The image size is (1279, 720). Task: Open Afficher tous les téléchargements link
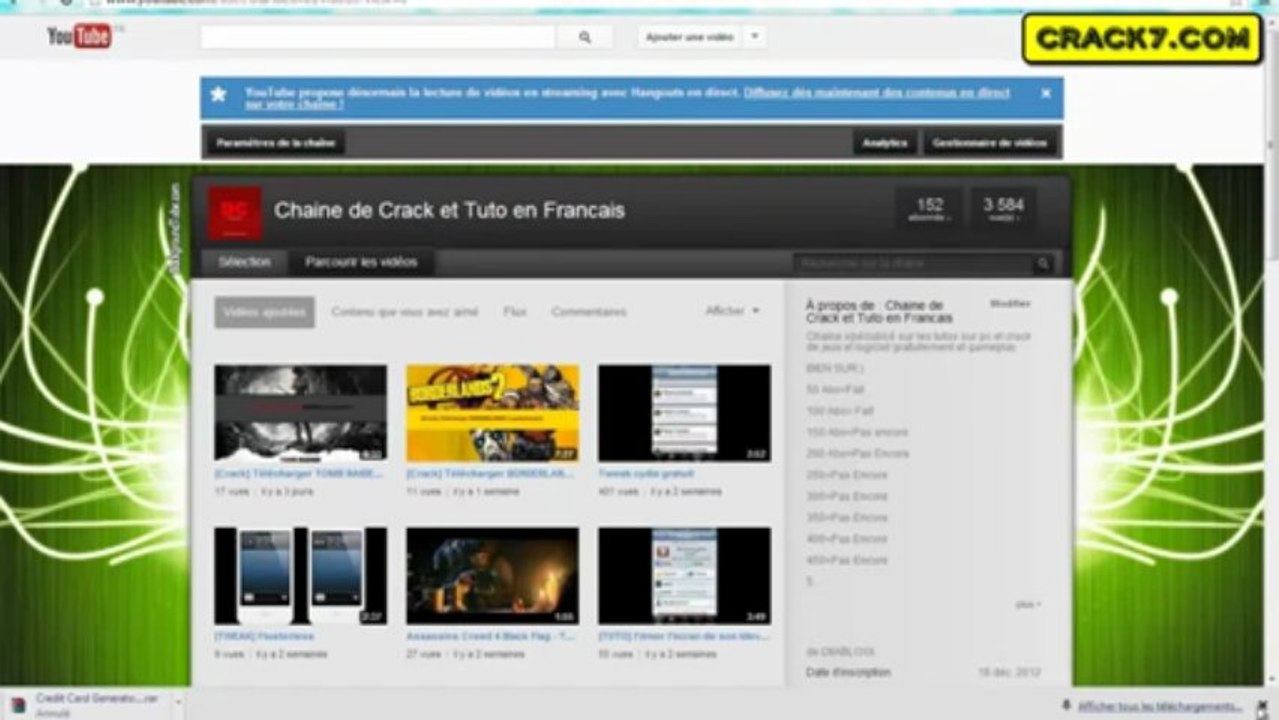click(x=1159, y=706)
